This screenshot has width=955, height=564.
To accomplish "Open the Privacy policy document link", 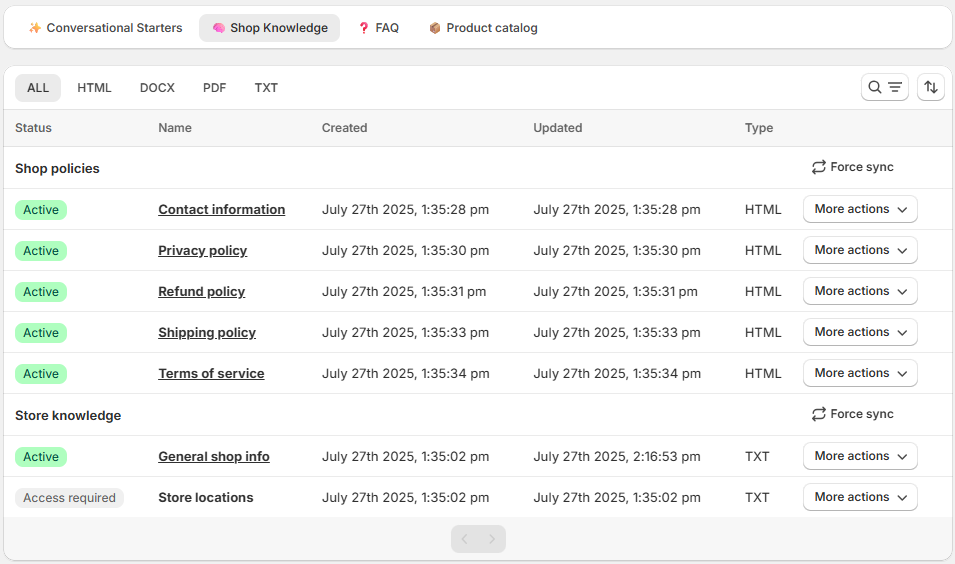I will [x=202, y=251].
